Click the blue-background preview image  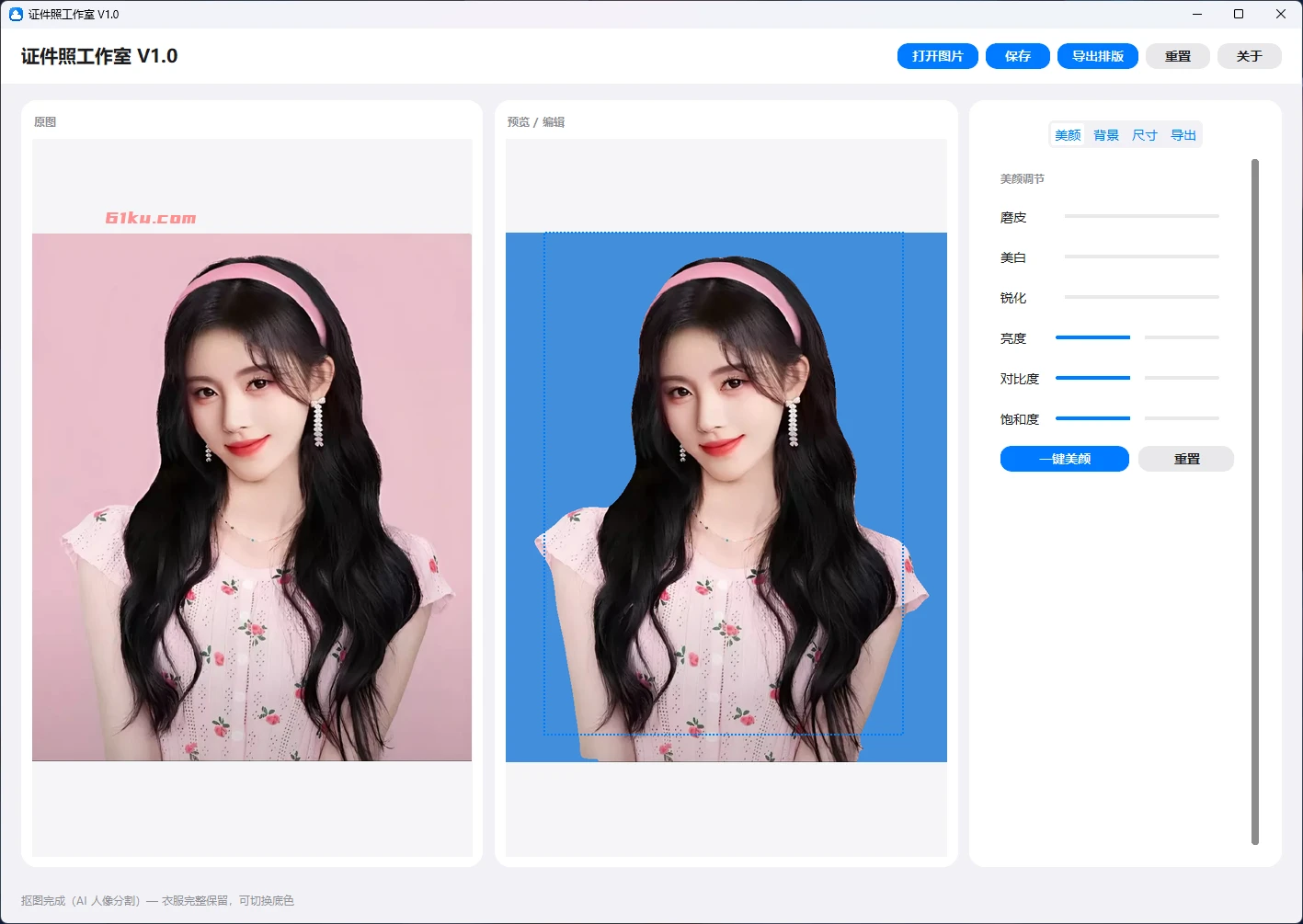pyautogui.click(x=726, y=497)
